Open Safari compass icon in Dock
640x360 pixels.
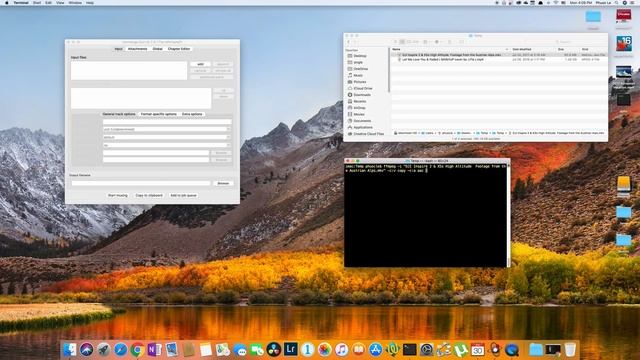tap(120, 350)
